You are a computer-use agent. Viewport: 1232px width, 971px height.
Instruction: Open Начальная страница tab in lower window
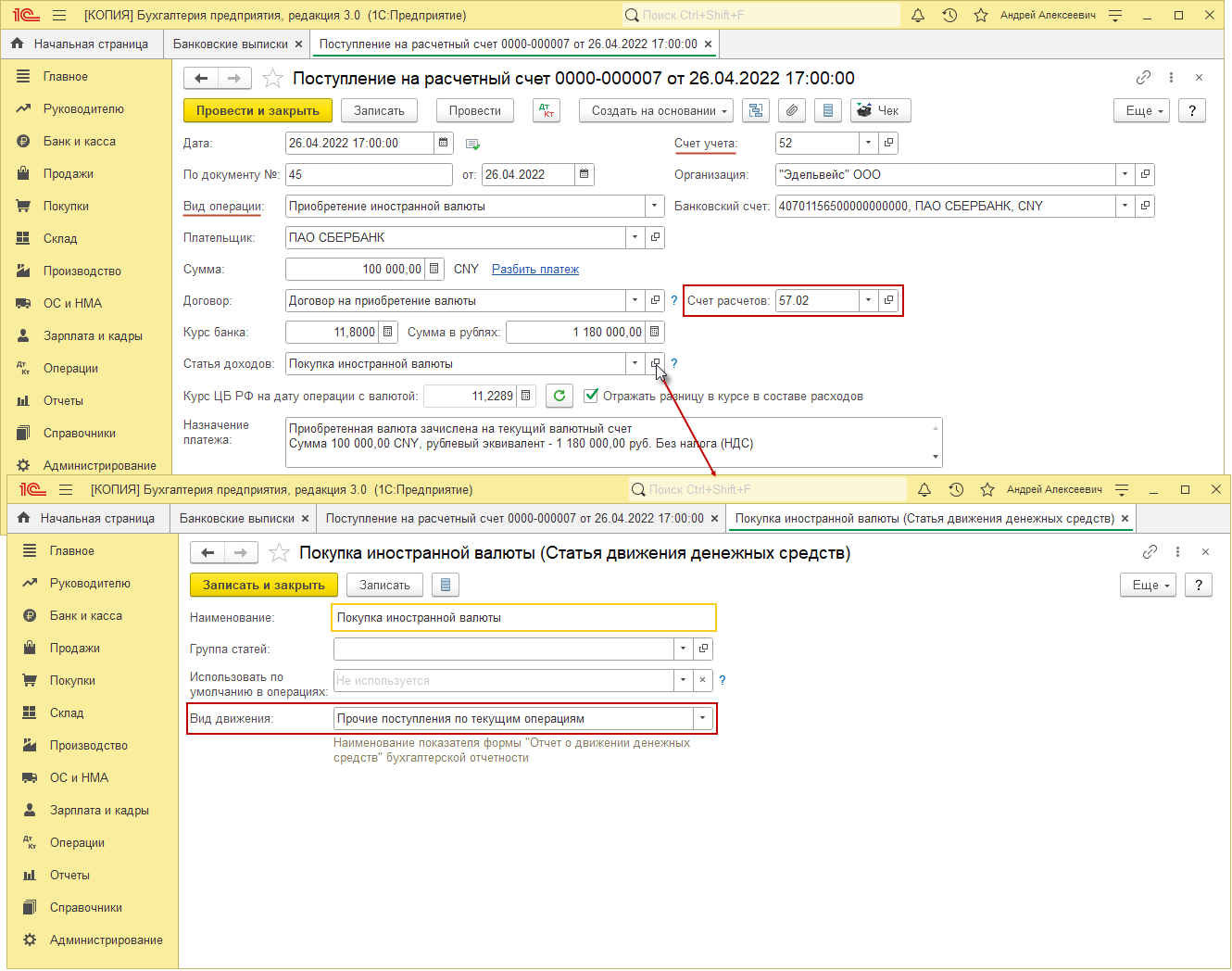point(89,518)
